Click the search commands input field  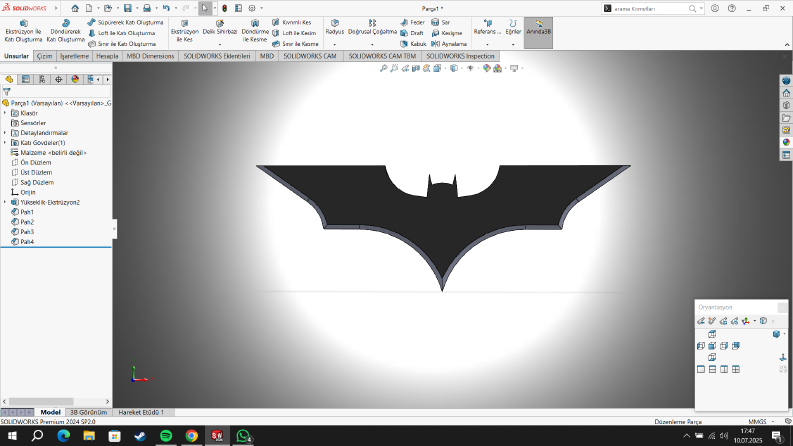click(x=650, y=9)
